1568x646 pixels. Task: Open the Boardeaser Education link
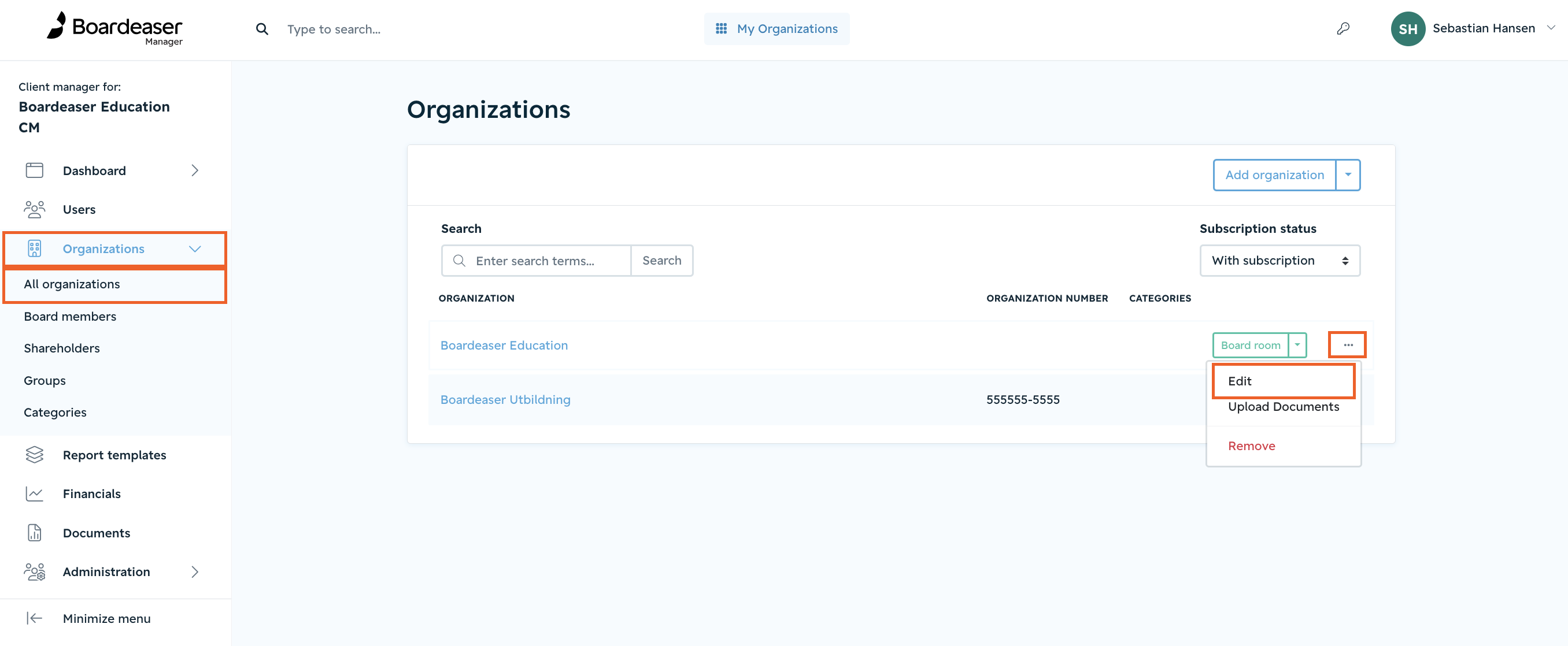pyautogui.click(x=504, y=345)
